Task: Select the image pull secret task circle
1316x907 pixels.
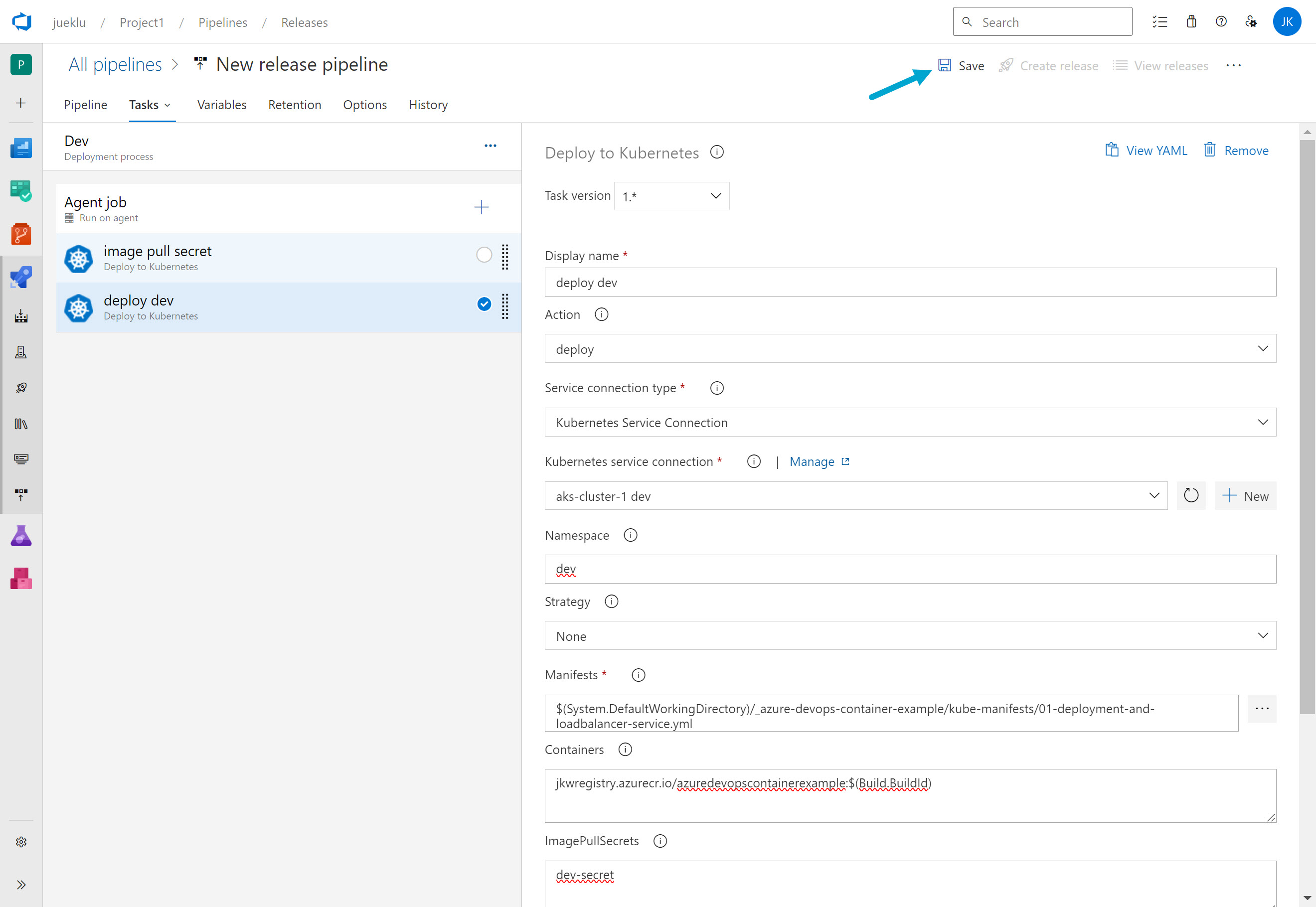Action: pyautogui.click(x=484, y=255)
